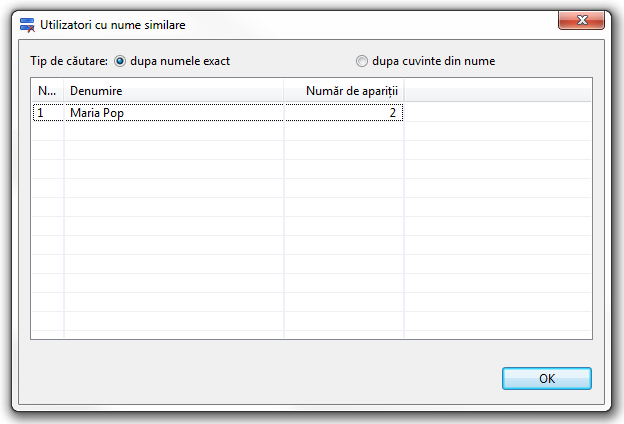Click the divider between N... and Denumire headers

click(64, 91)
